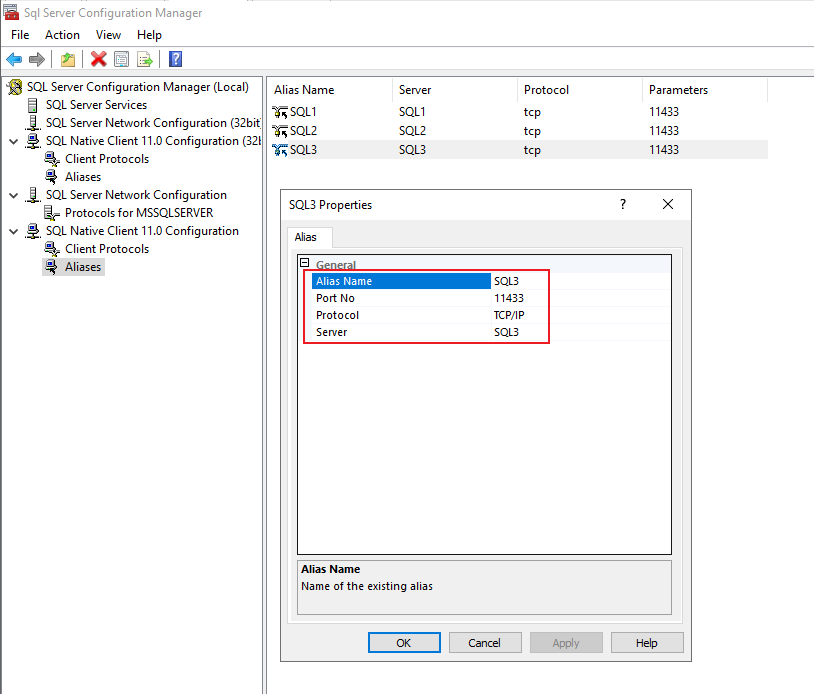Viewport: 814px width, 694px height.
Task: Click the SQL1 alias row icon
Action: (280, 112)
